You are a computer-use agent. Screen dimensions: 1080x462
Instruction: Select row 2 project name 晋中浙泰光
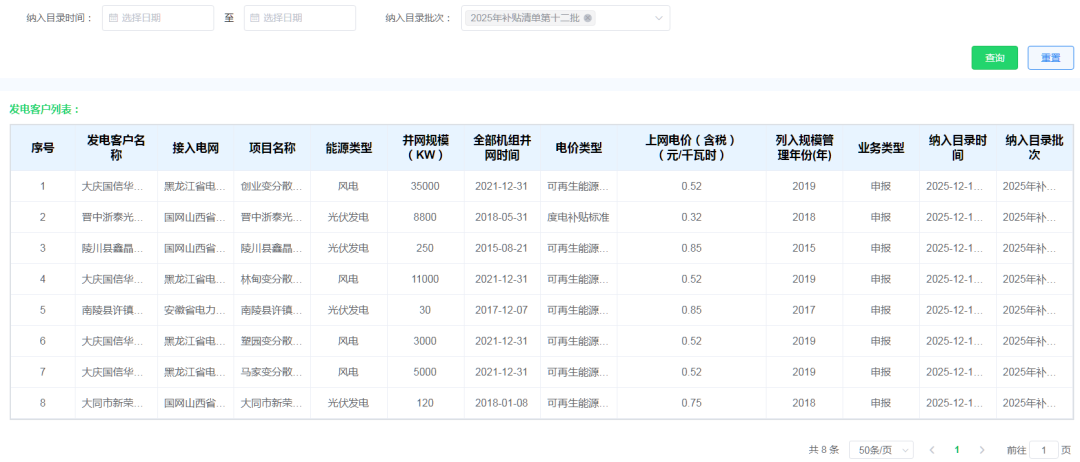[271, 217]
